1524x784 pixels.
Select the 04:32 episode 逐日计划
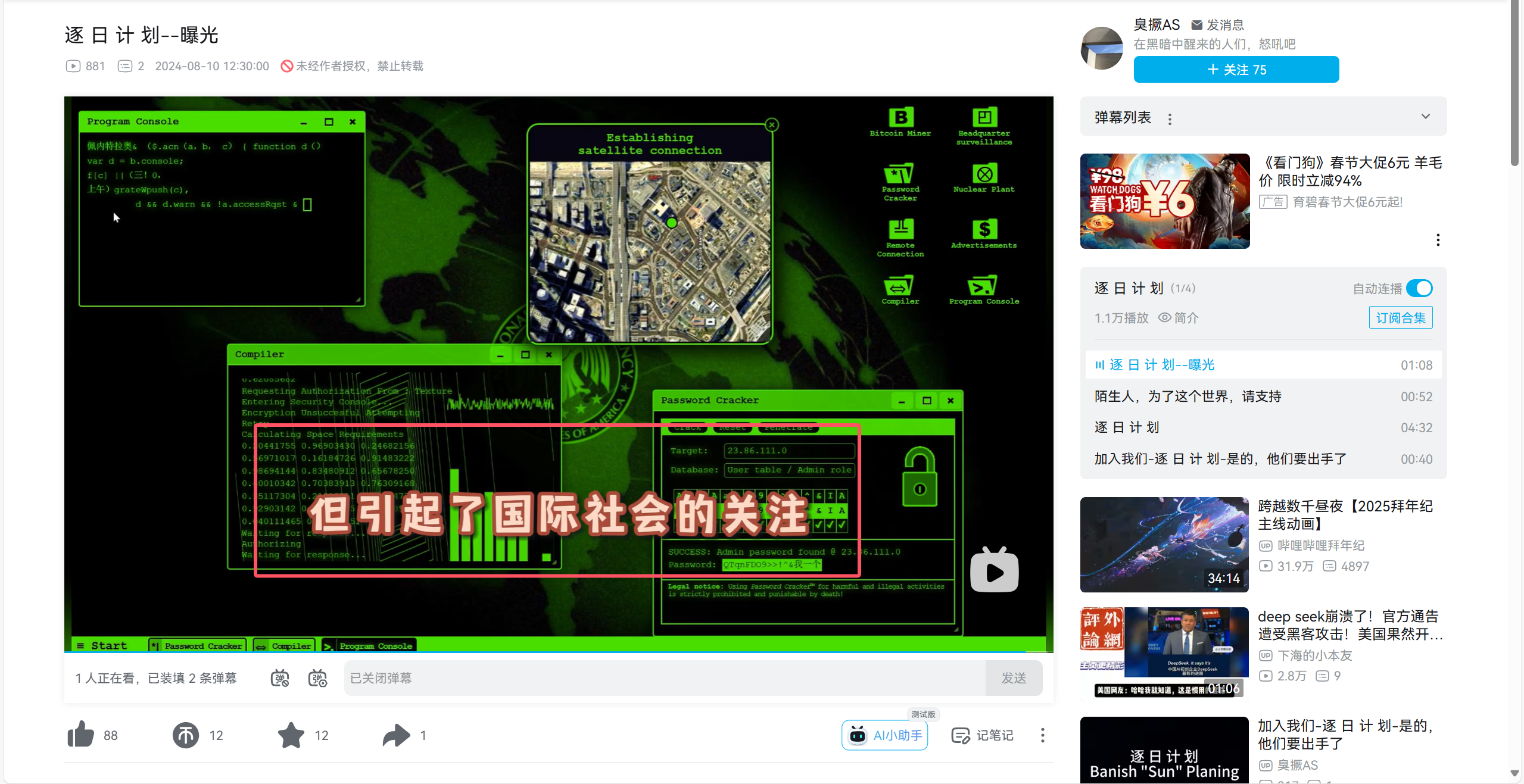coord(1127,427)
